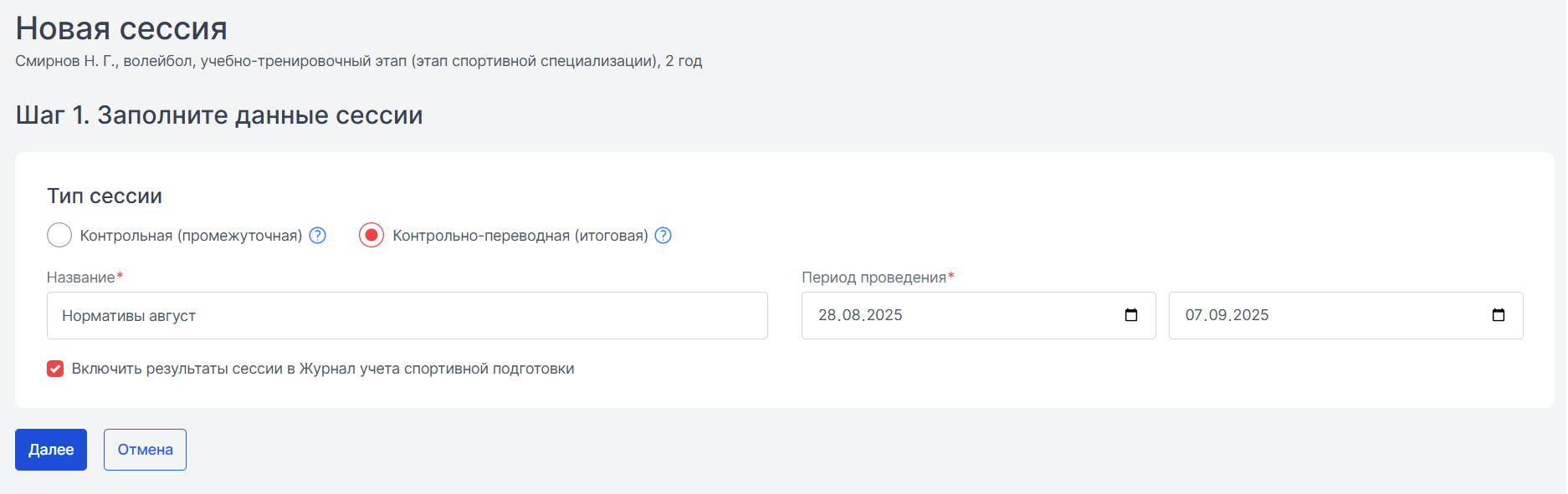The height and width of the screenshot is (494, 1568).
Task: Select the Контрольно-переводная (итоговая) radio button
Action: point(372,236)
